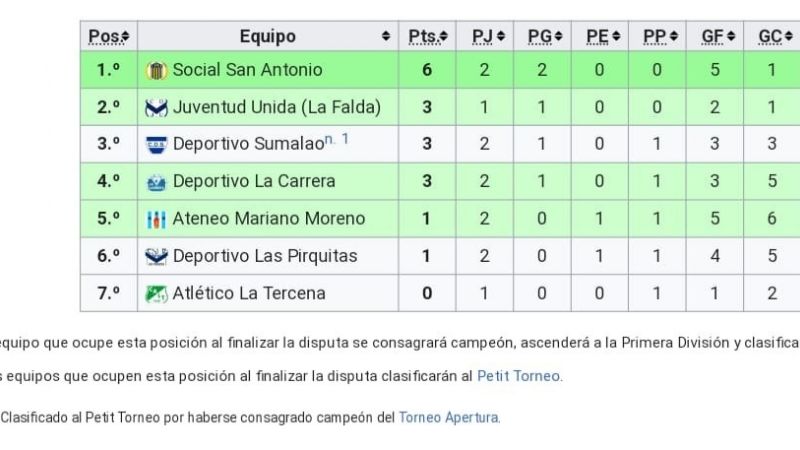The image size is (800, 450).
Task: Click the Deportivo Las Pirquitas crest
Action: point(155,256)
